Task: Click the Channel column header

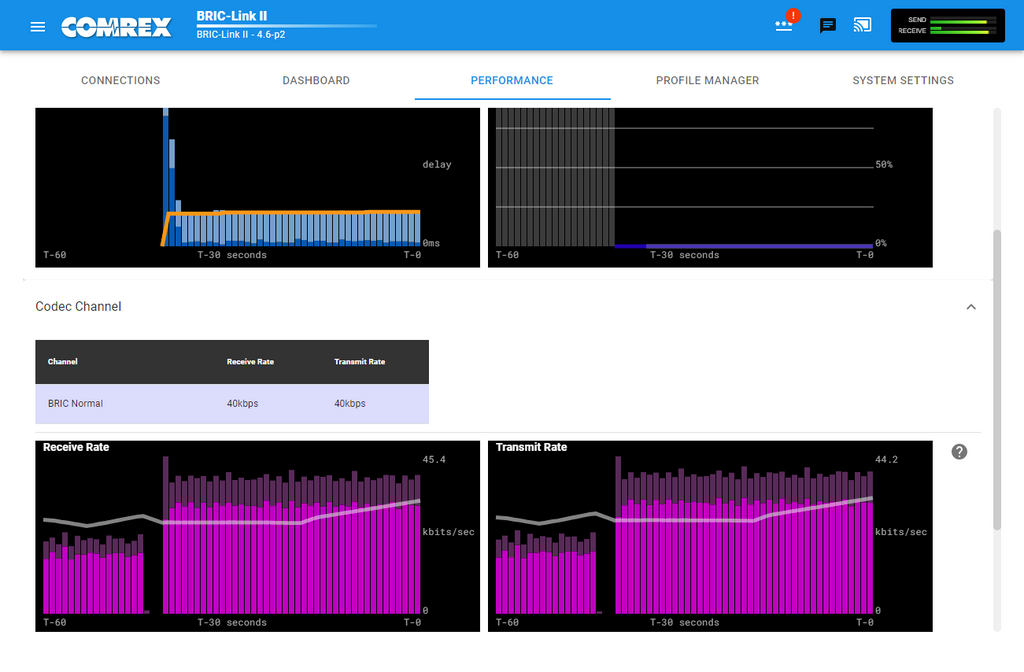Action: pyautogui.click(x=63, y=362)
